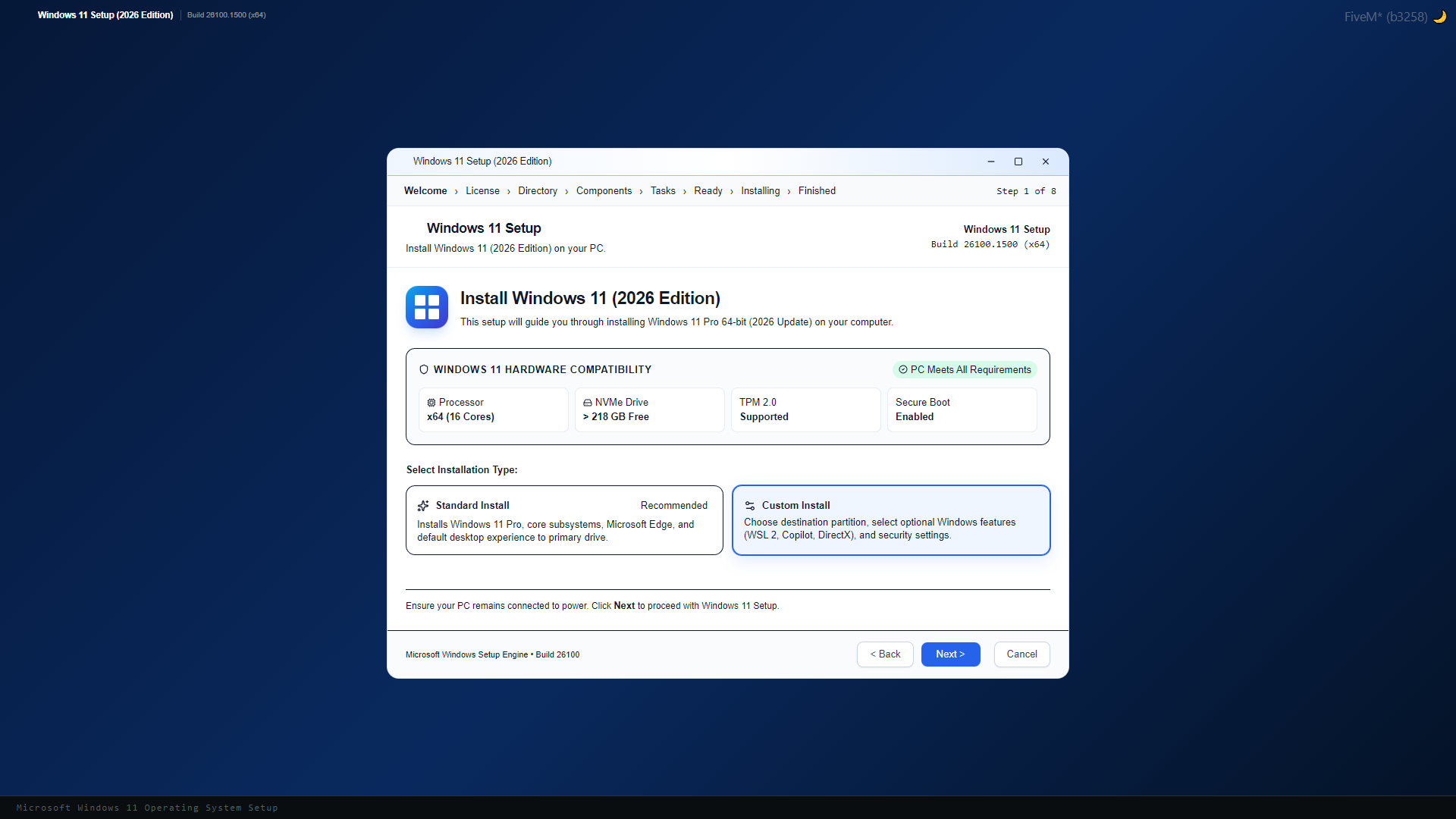Go to the Welcome step
Screen dimensions: 1456x819
point(425,191)
